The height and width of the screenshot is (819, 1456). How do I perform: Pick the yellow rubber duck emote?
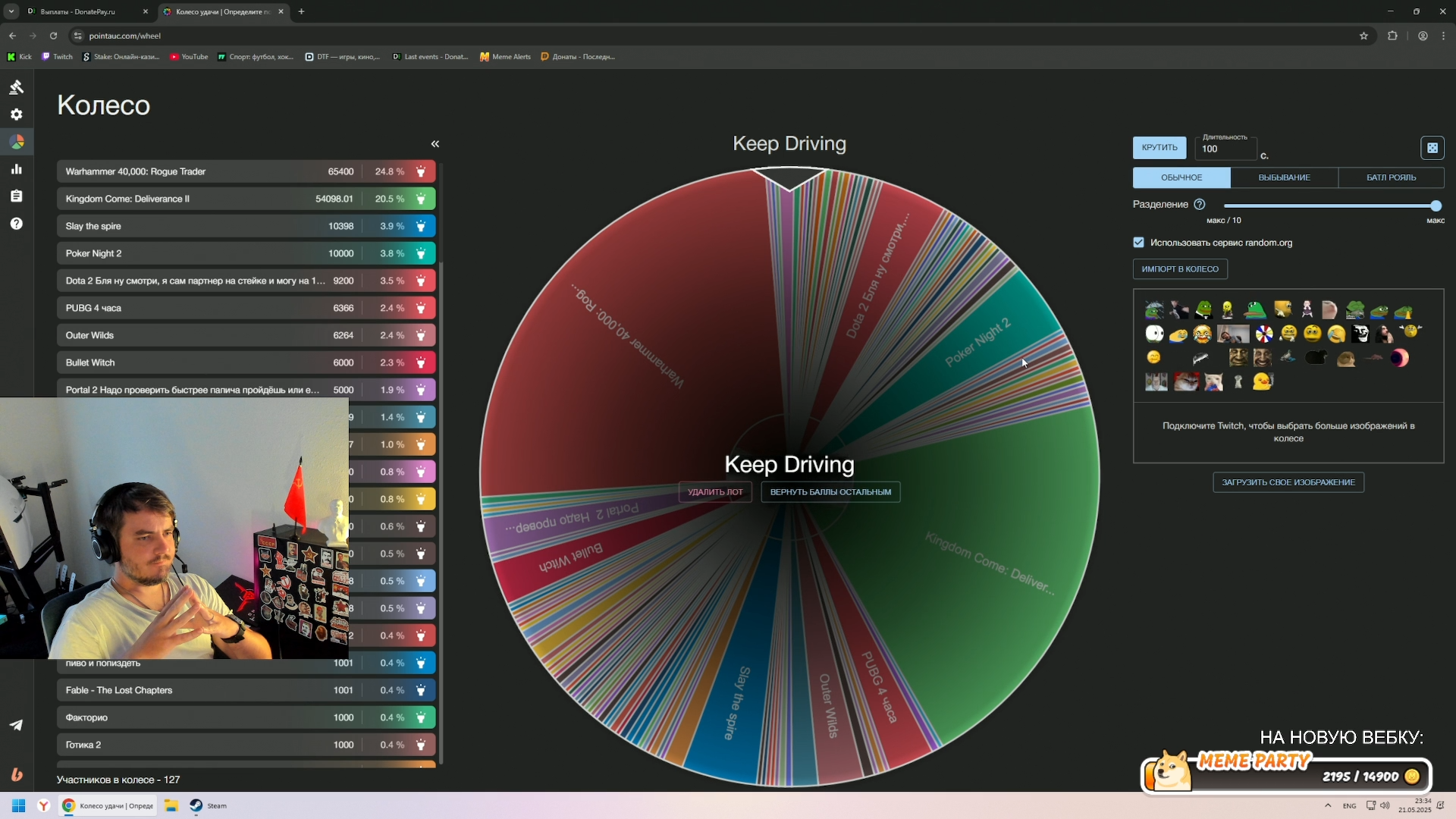[1263, 381]
